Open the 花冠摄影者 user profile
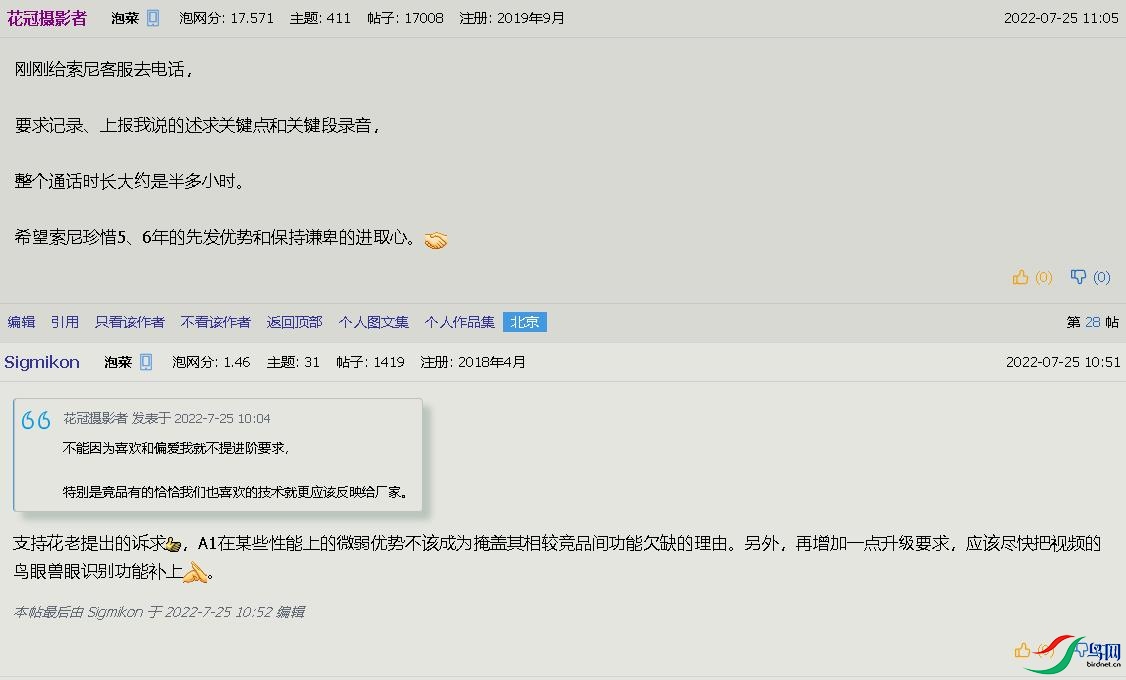Viewport: 1126px width, 680px height. (x=47, y=18)
